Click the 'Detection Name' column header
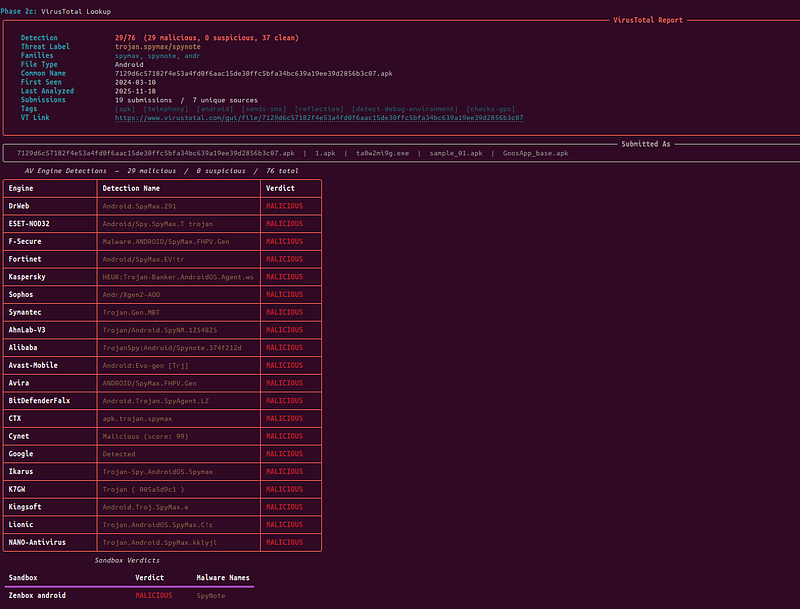800x609 pixels. point(131,188)
